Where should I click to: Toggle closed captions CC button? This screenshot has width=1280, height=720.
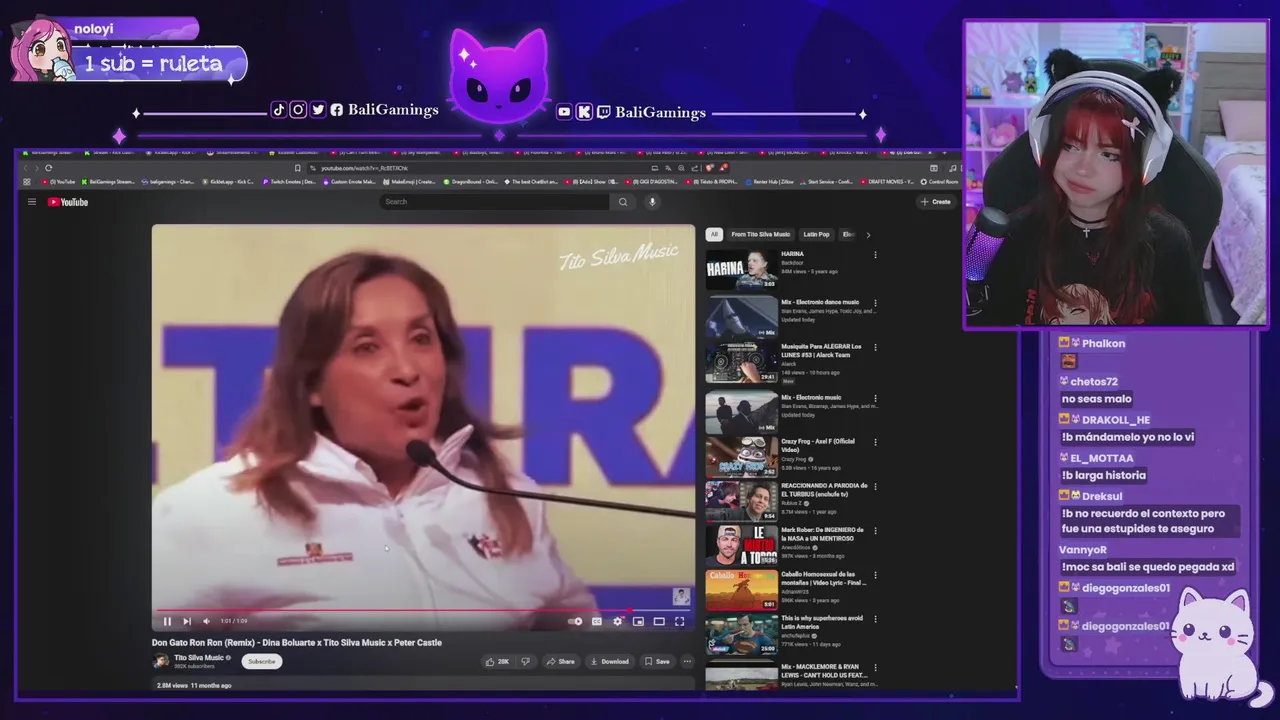click(x=597, y=621)
